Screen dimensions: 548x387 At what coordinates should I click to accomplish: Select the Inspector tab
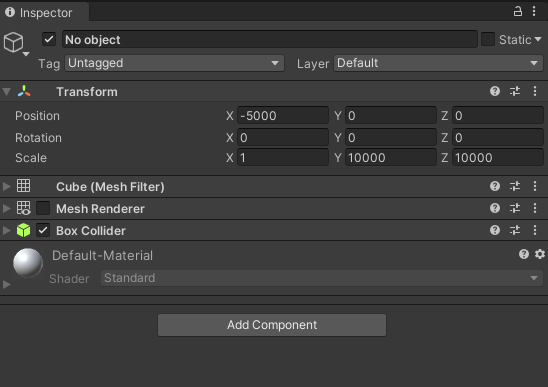tap(44, 13)
